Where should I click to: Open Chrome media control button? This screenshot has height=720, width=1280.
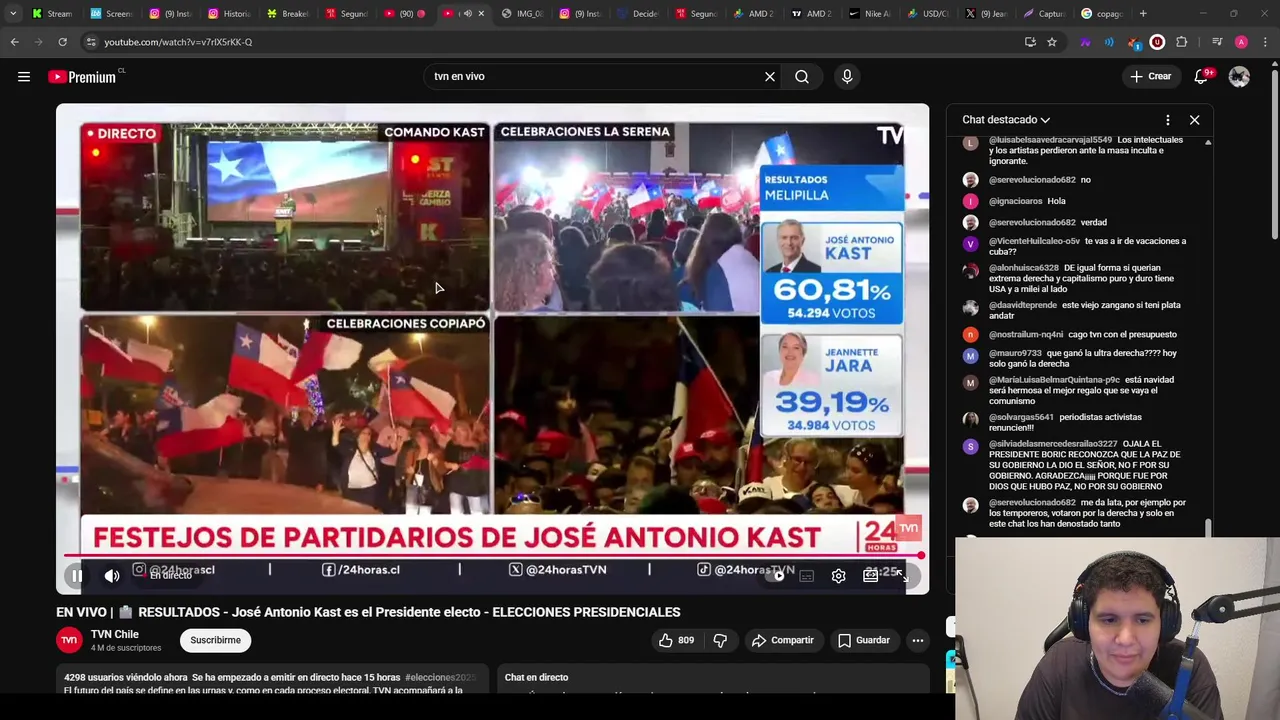pyautogui.click(x=1217, y=42)
